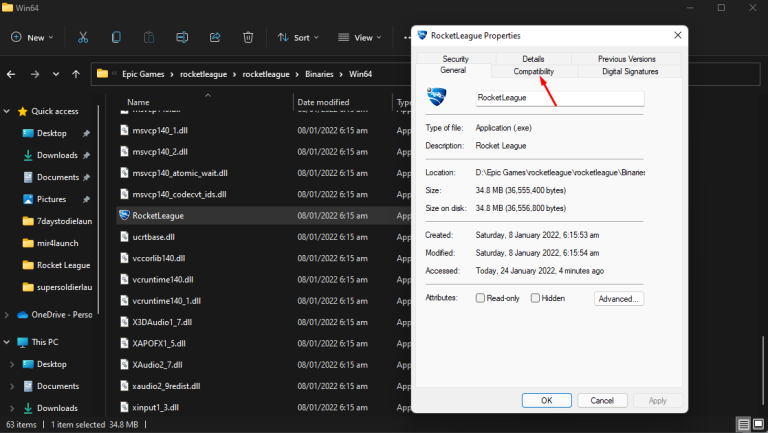Click OK in Properties dialog
Viewport: 768px width, 433px height.
pyautogui.click(x=547, y=401)
